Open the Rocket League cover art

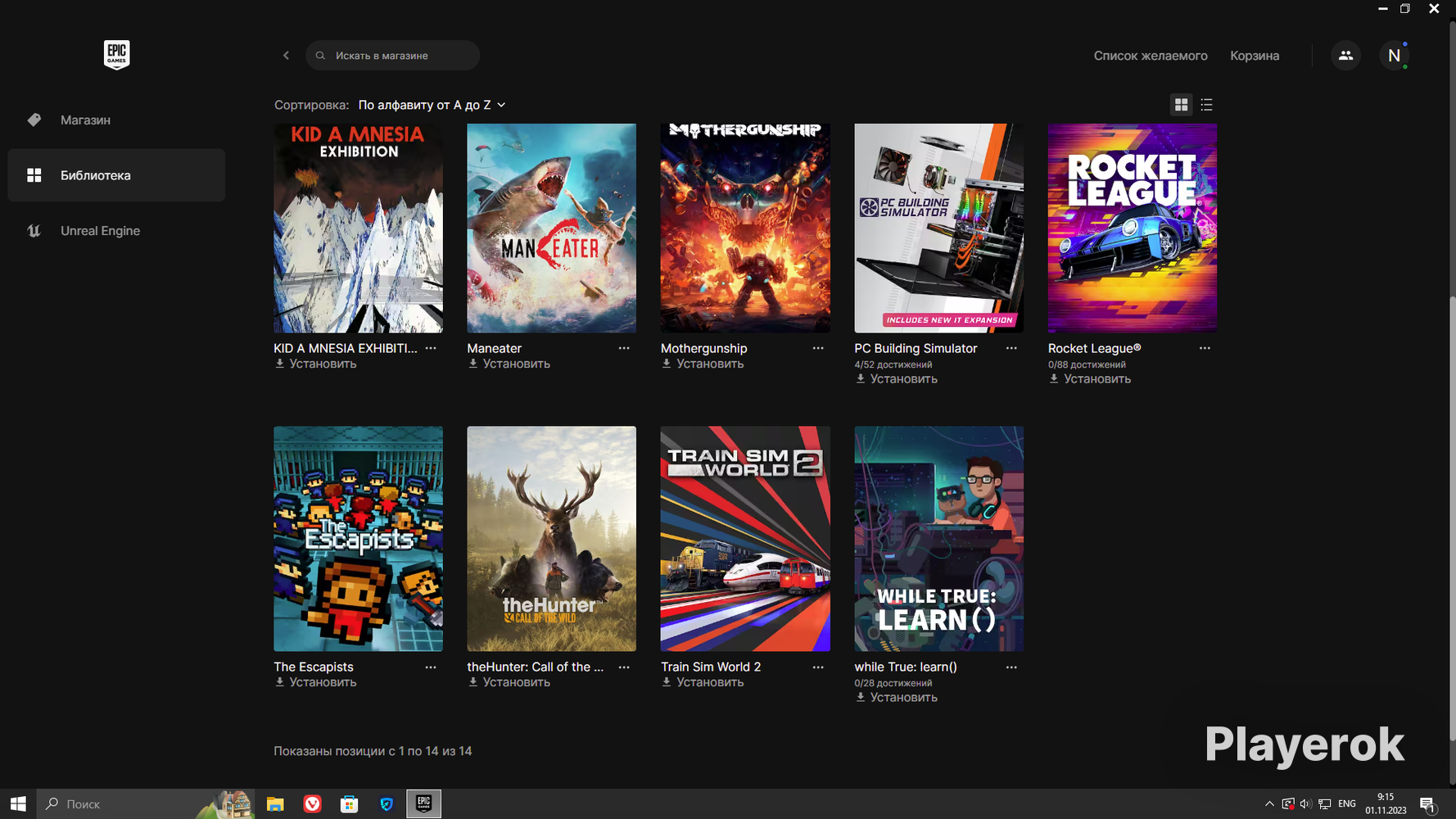coord(1133,229)
